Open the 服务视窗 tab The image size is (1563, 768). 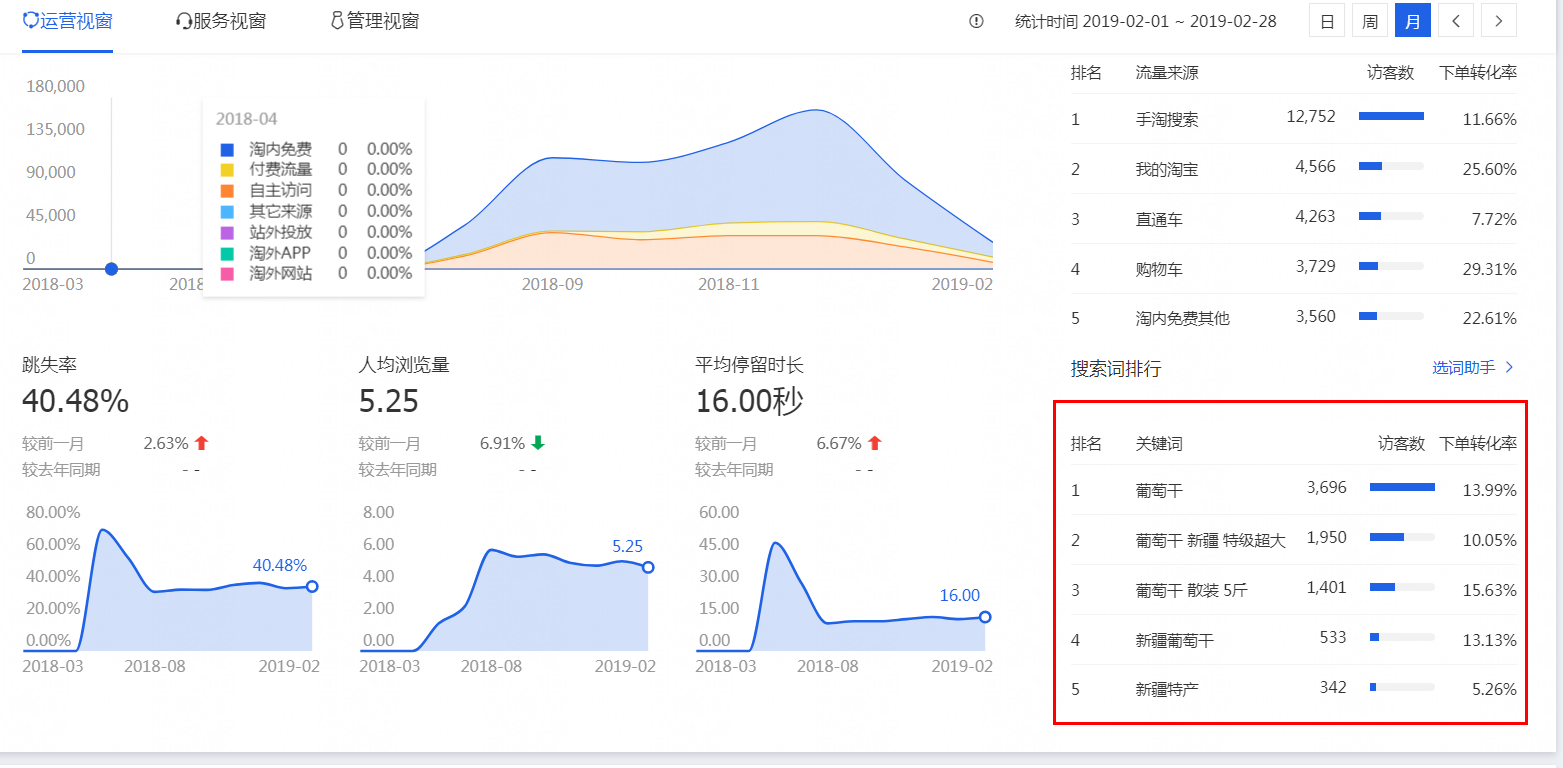(221, 21)
